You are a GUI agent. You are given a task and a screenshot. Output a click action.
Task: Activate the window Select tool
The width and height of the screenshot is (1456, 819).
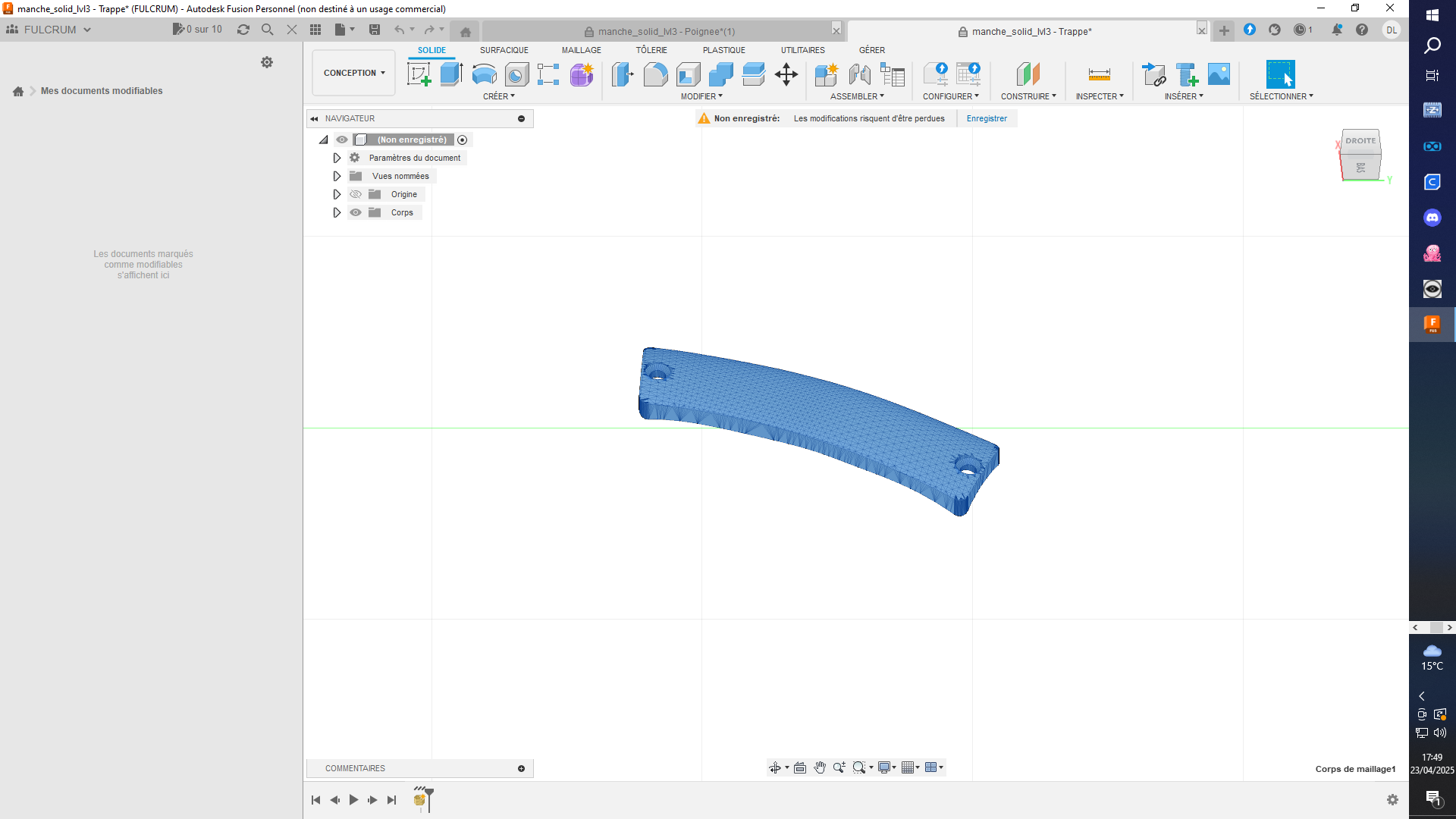click(1281, 74)
